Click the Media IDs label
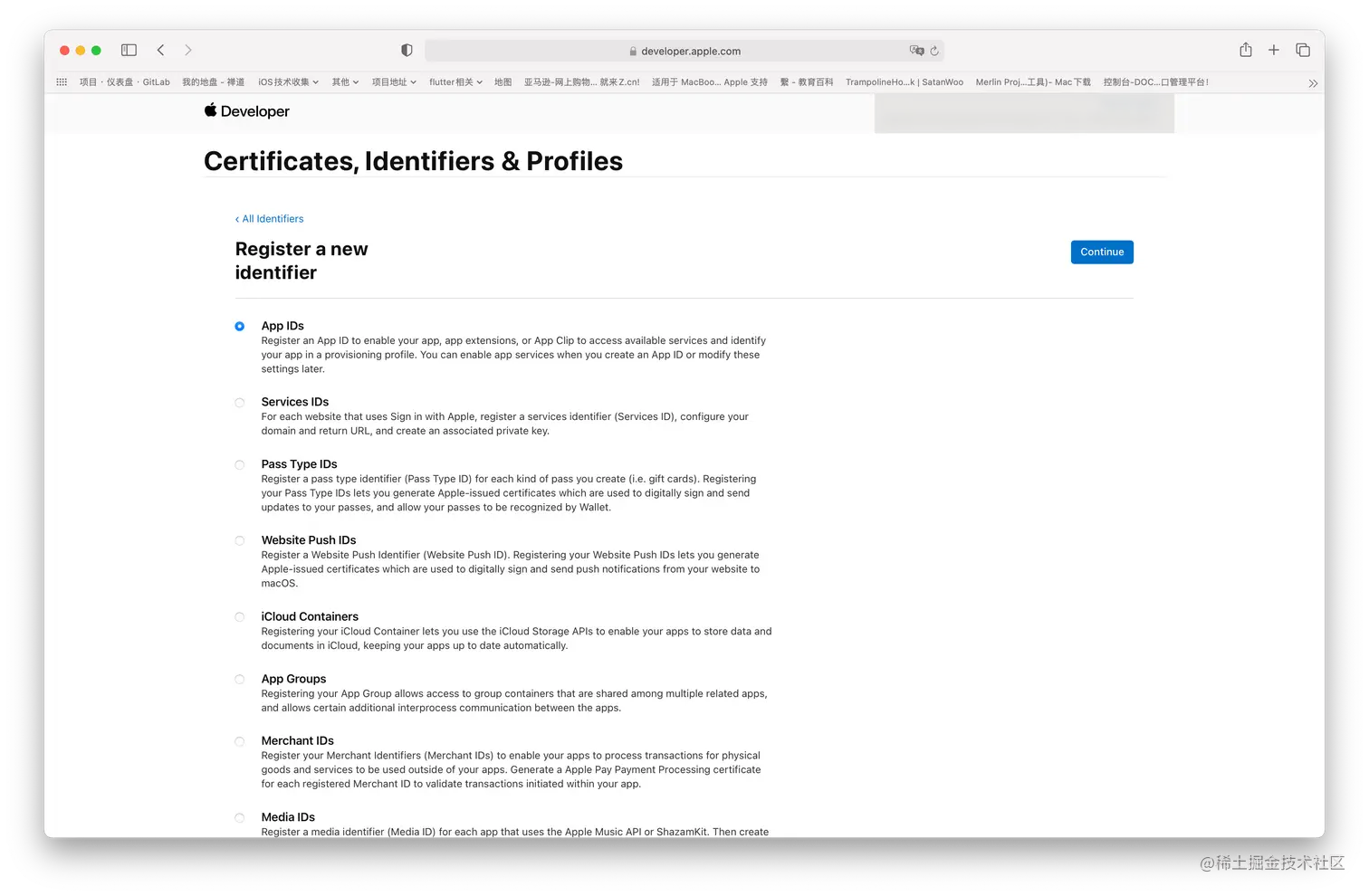Screen dimensions: 1369x896 coord(288,817)
